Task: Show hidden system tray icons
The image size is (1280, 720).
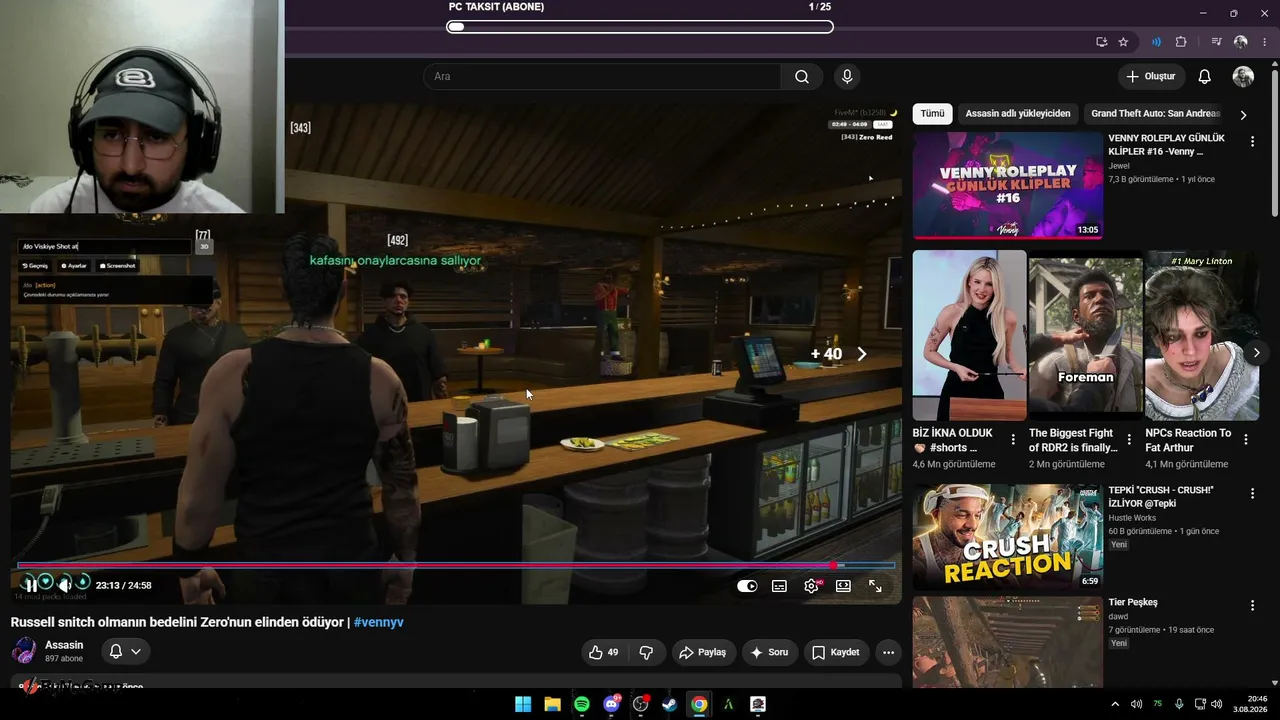Action: [1115, 704]
